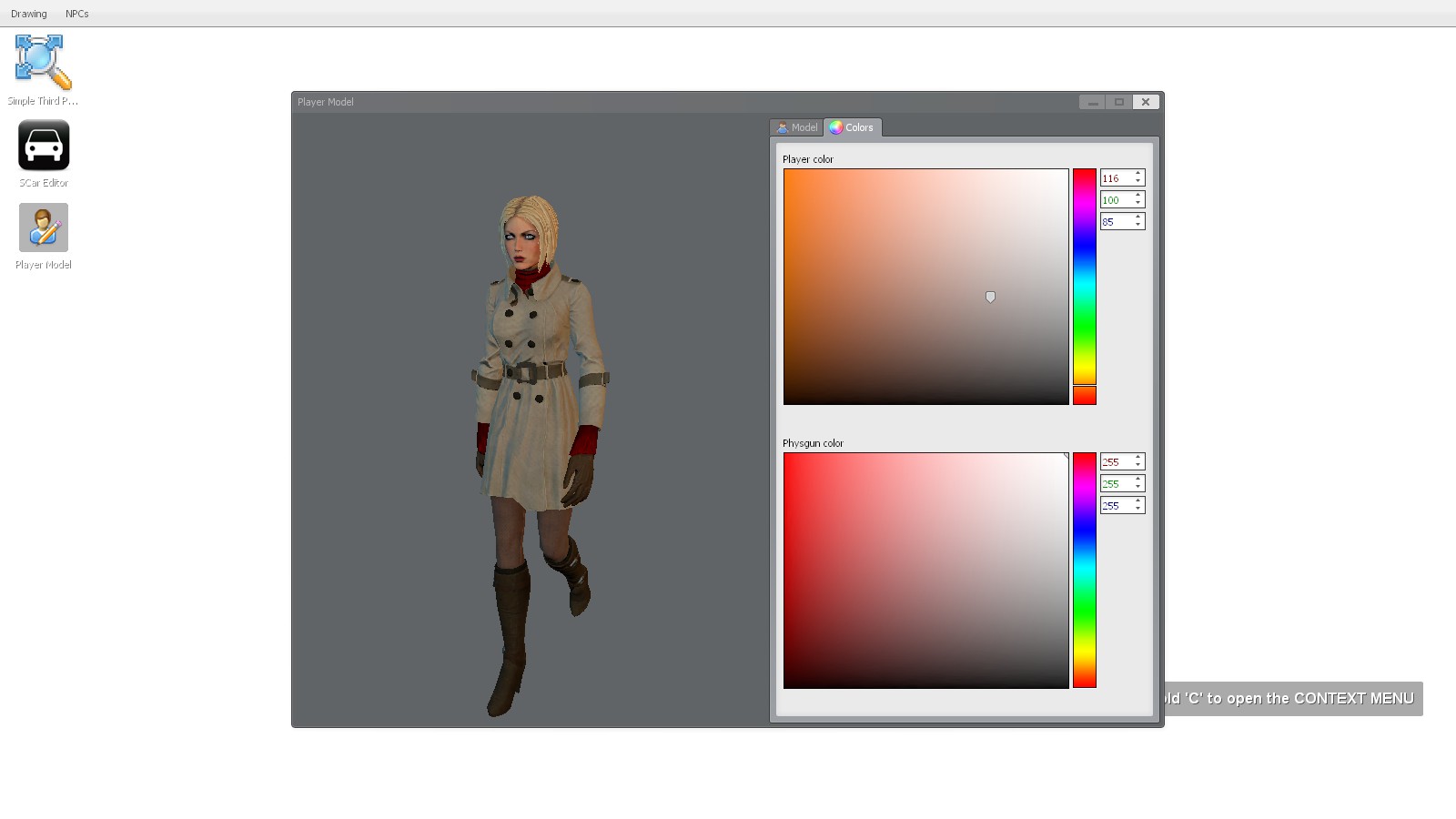Select the Colors tab

[852, 127]
